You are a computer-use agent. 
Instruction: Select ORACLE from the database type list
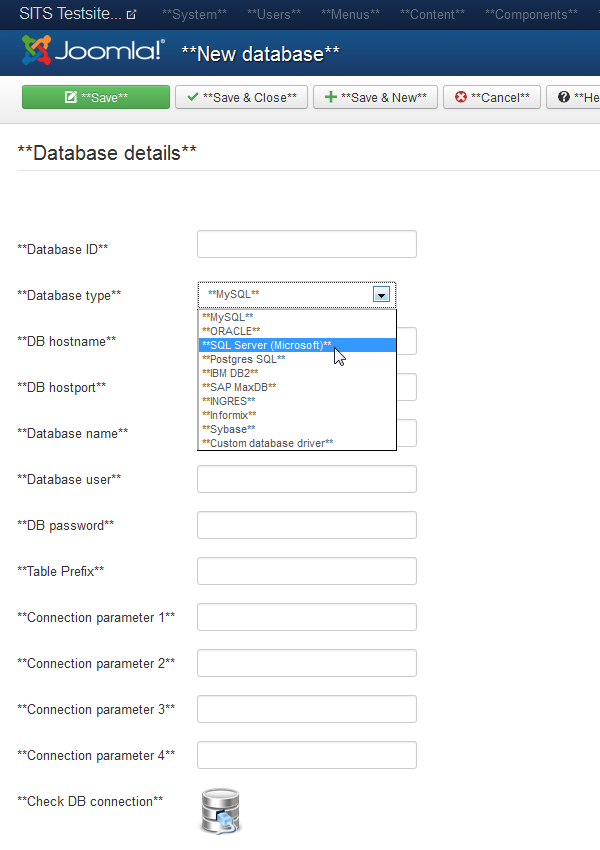(x=231, y=331)
